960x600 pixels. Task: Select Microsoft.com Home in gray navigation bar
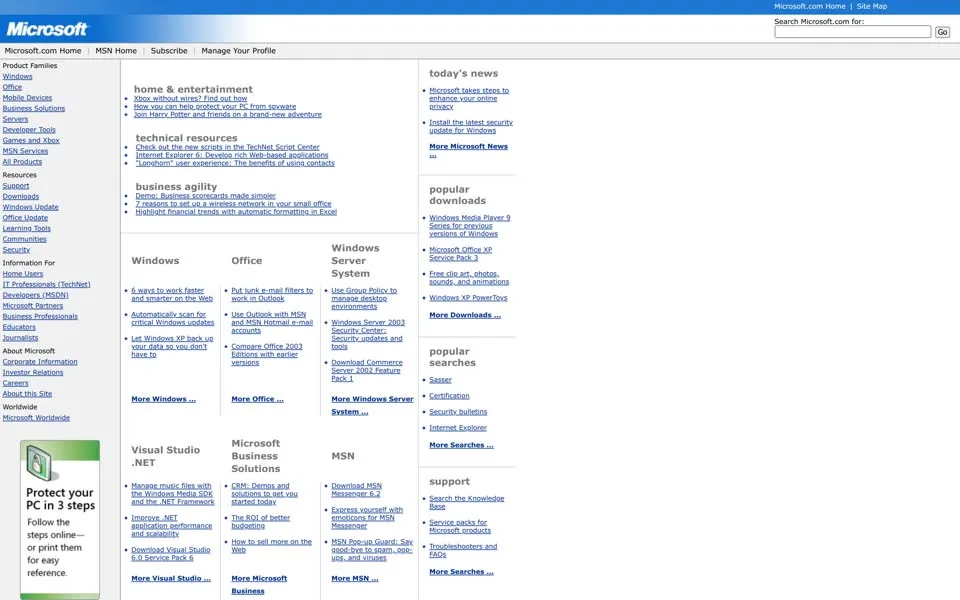[43, 51]
